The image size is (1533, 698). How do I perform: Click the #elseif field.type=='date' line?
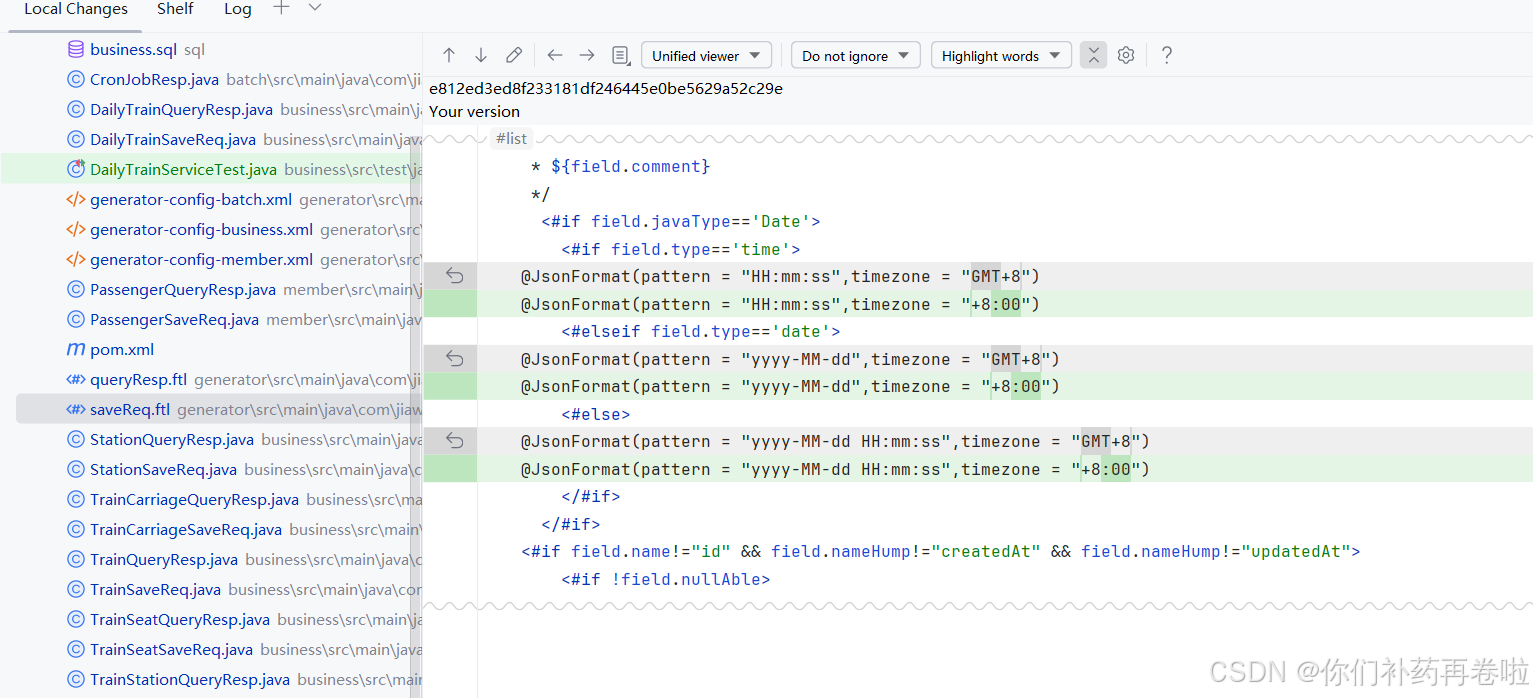[701, 331]
